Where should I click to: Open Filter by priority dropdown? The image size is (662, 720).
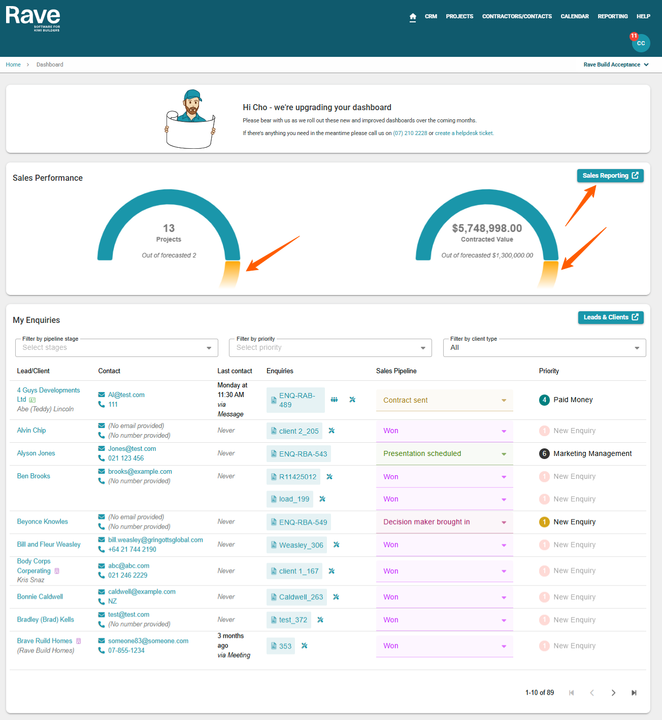(331, 348)
